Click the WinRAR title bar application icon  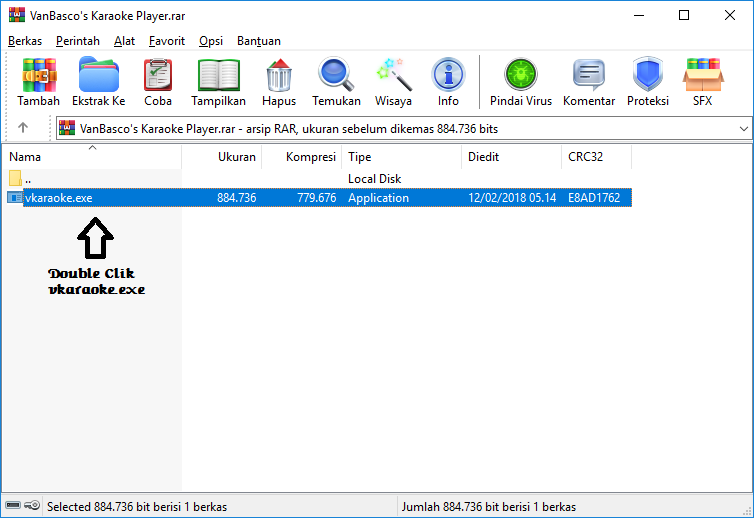coord(16,15)
